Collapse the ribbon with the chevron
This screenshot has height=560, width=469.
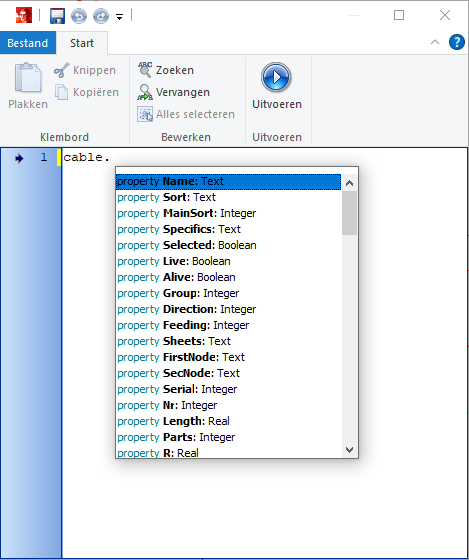pos(435,42)
